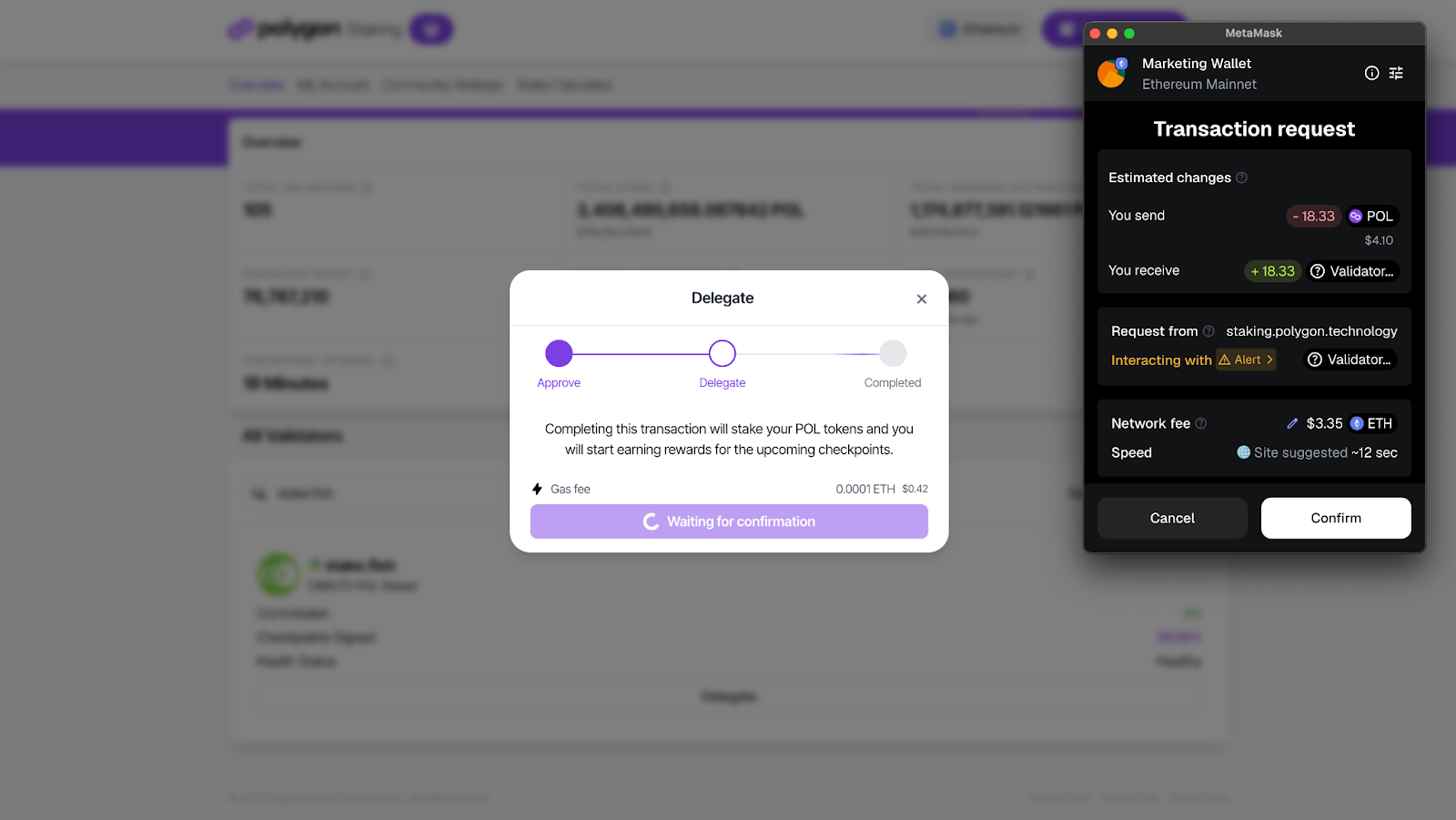Viewport: 1456px width, 820px height.
Task: Click the Network fee help icon
Action: (1201, 423)
